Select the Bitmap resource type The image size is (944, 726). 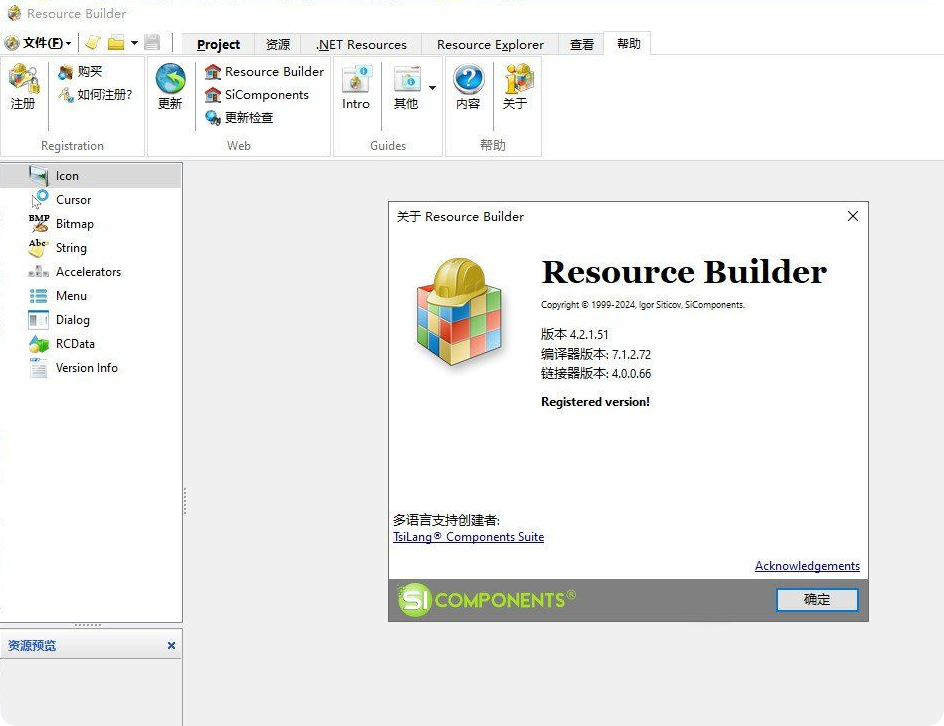click(x=91, y=224)
